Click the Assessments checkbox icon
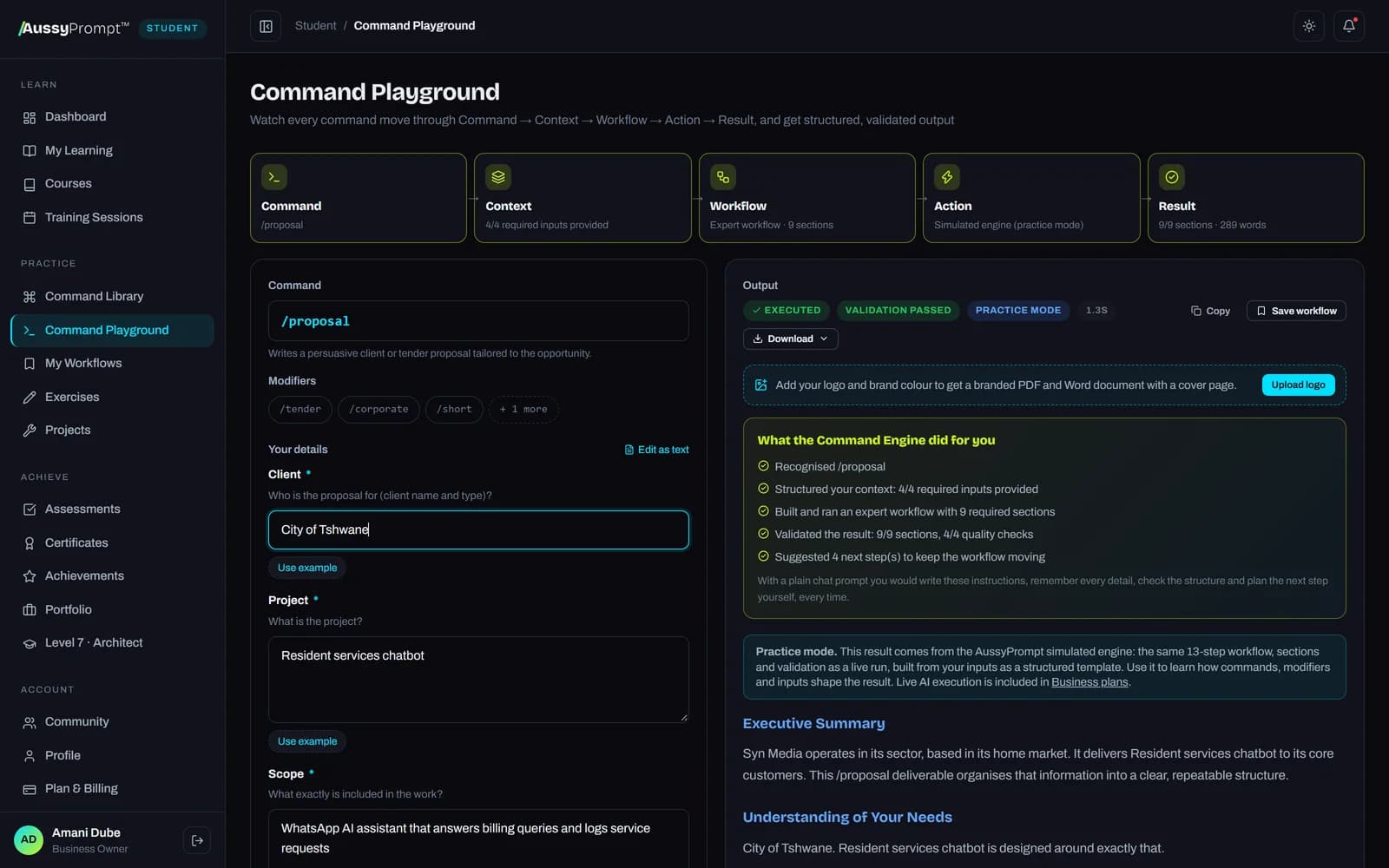1389x868 pixels. 30,510
